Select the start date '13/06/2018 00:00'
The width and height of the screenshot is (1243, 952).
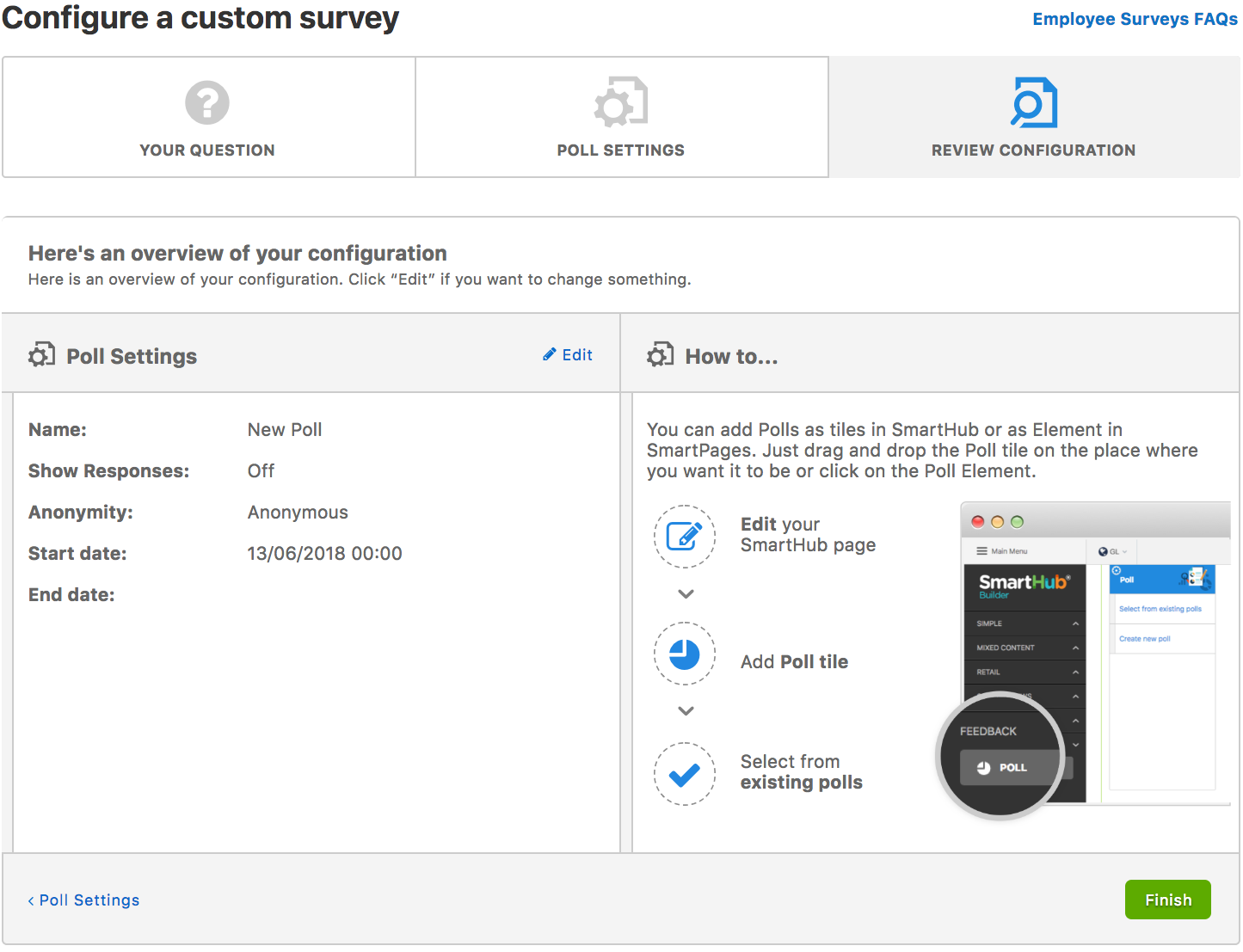[324, 553]
